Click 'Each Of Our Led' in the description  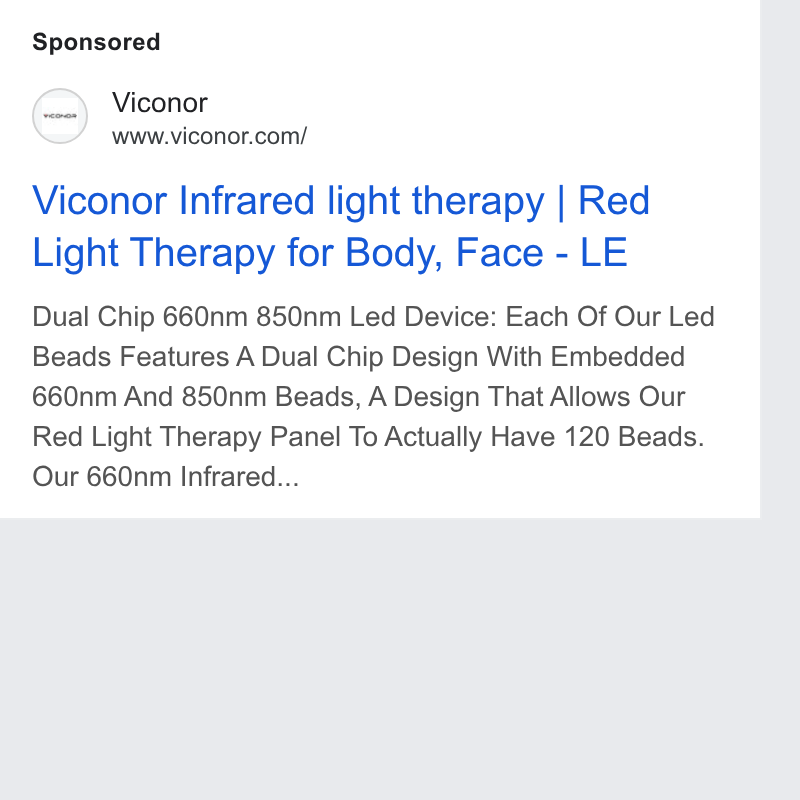(610, 317)
